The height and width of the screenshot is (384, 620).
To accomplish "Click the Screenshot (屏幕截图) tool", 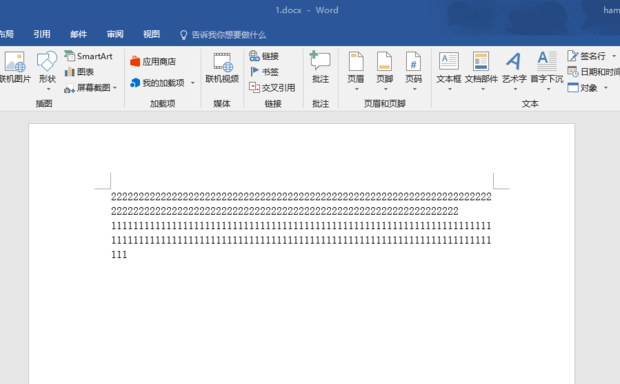I will click(x=87, y=88).
